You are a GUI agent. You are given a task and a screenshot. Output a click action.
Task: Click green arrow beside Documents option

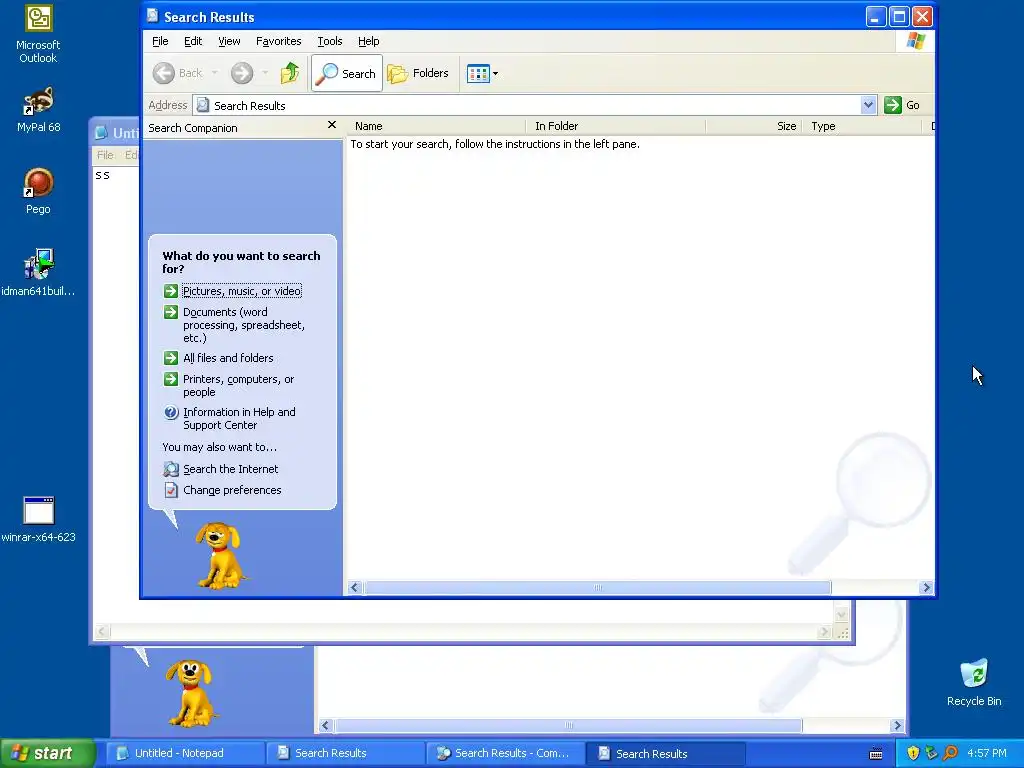(170, 312)
